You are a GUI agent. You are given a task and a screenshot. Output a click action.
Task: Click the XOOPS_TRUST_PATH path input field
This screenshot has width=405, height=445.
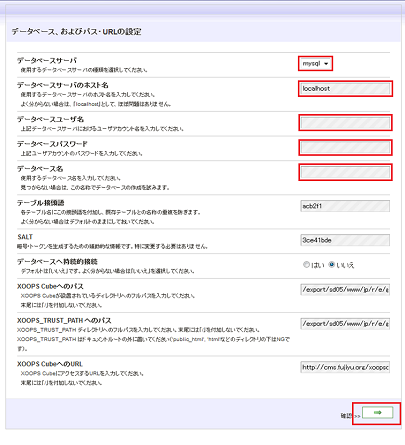[345, 323]
